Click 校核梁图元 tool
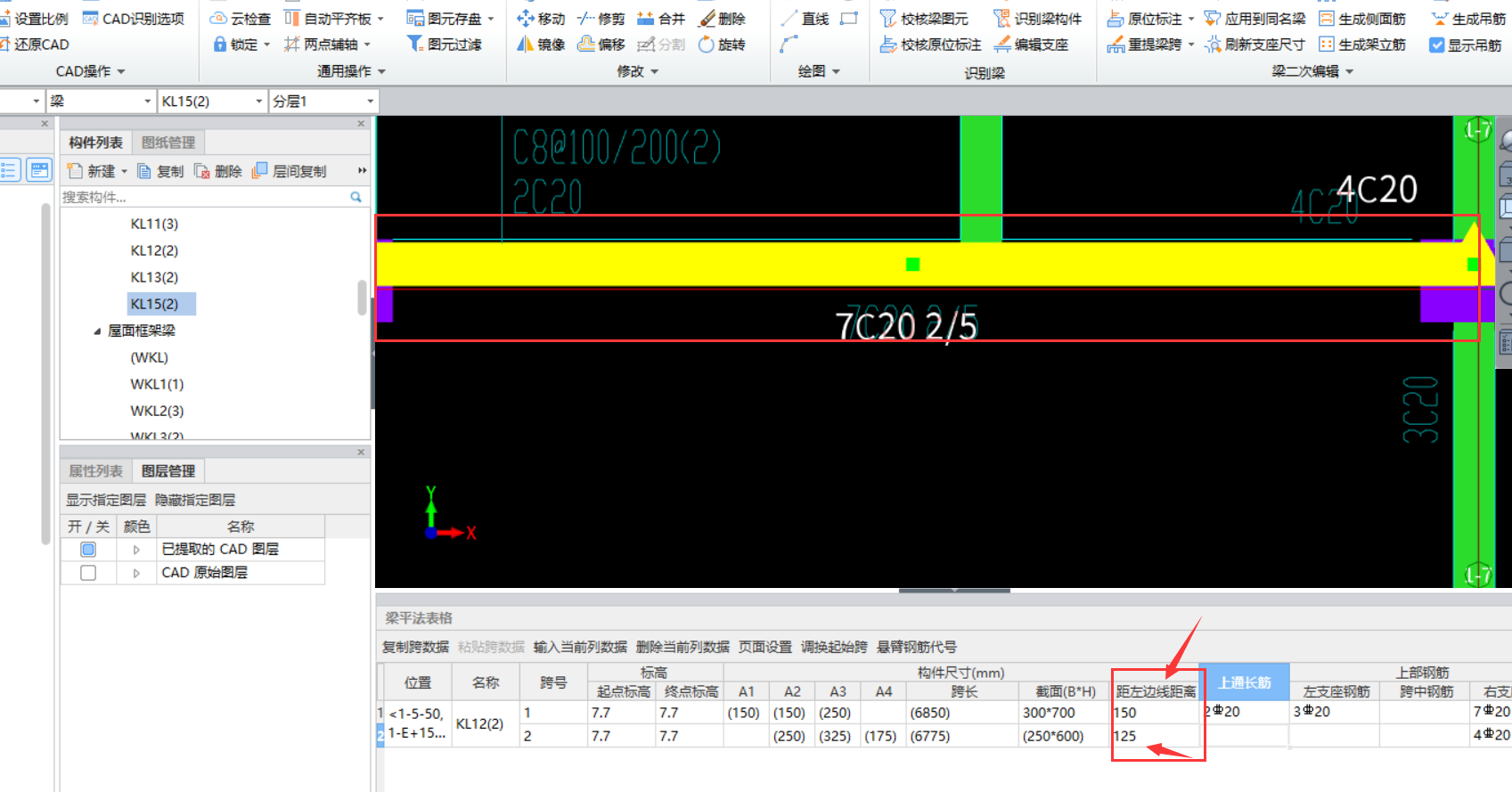This screenshot has width=1512, height=792. tap(925, 18)
